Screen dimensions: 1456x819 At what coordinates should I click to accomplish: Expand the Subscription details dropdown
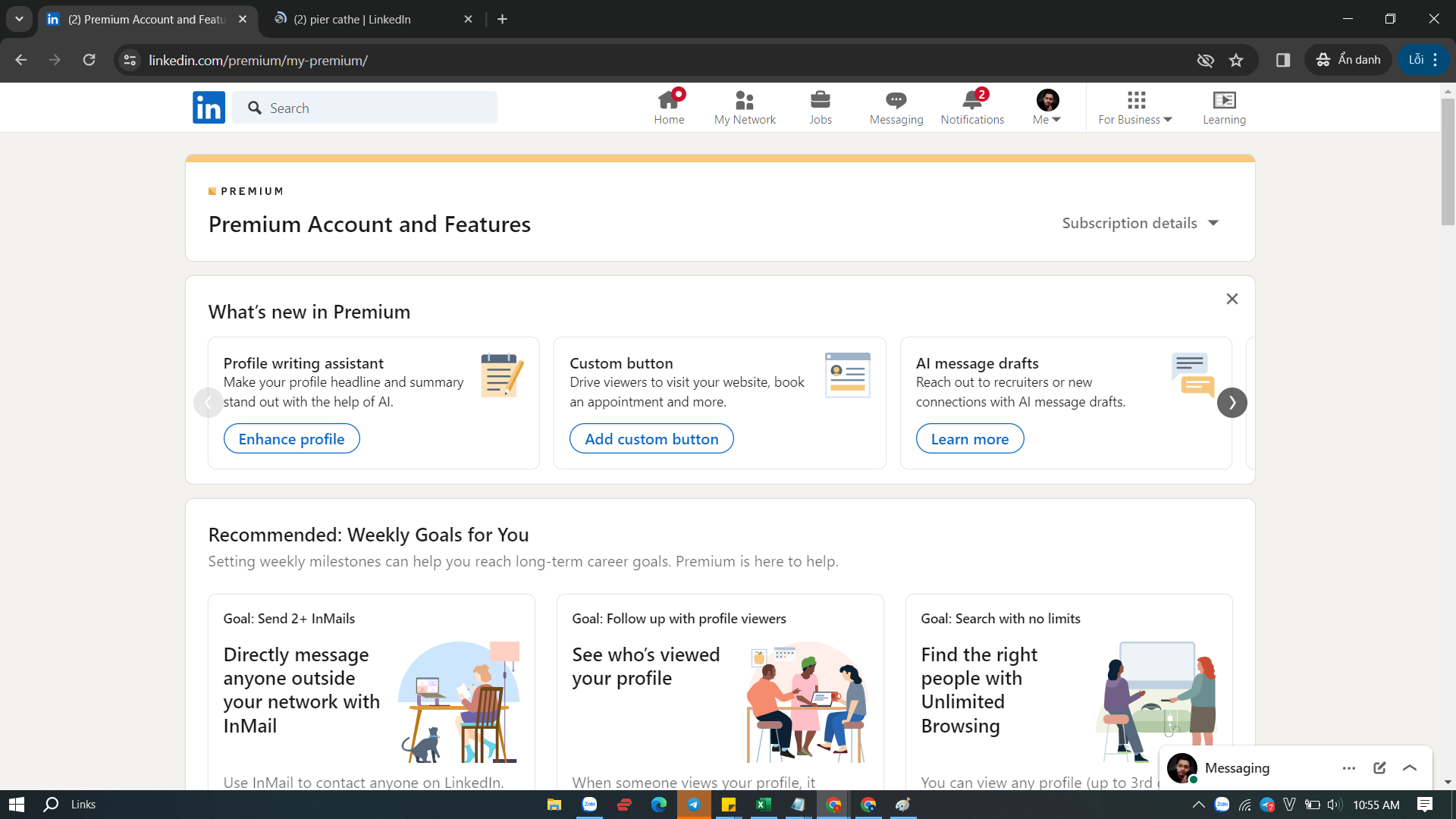point(1141,223)
